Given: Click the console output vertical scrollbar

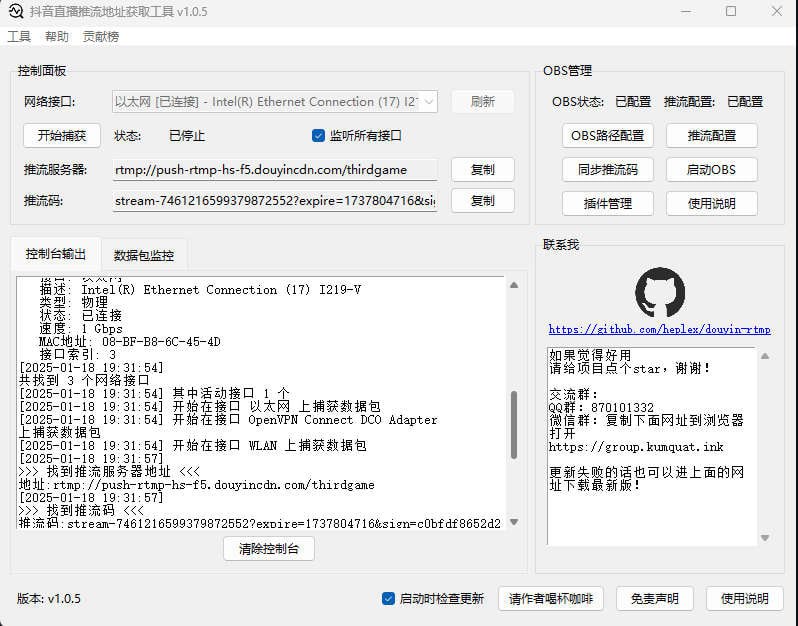Looking at the screenshot, I should click(x=515, y=430).
